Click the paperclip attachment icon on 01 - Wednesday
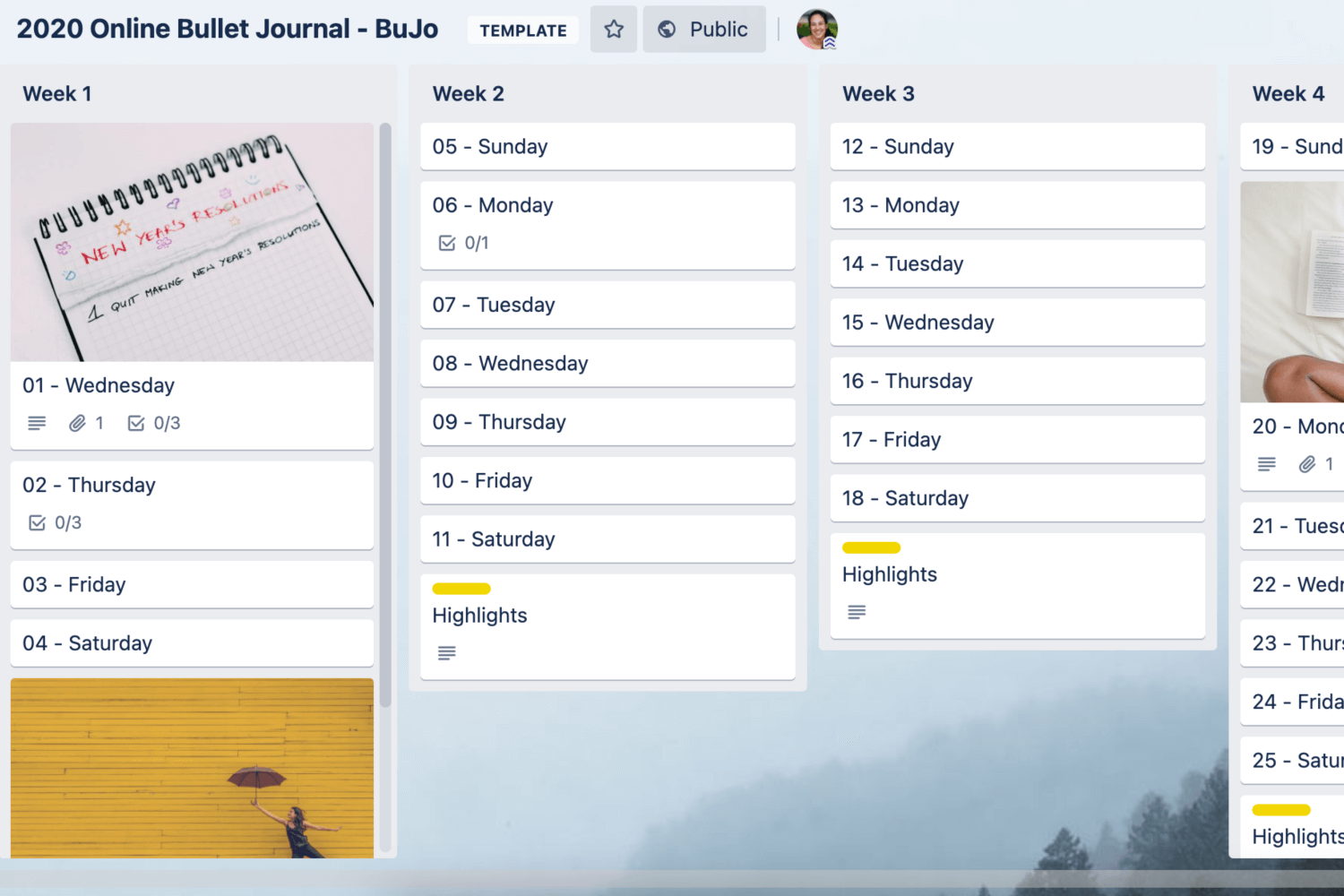Viewport: 1344px width, 896px height. [79, 423]
